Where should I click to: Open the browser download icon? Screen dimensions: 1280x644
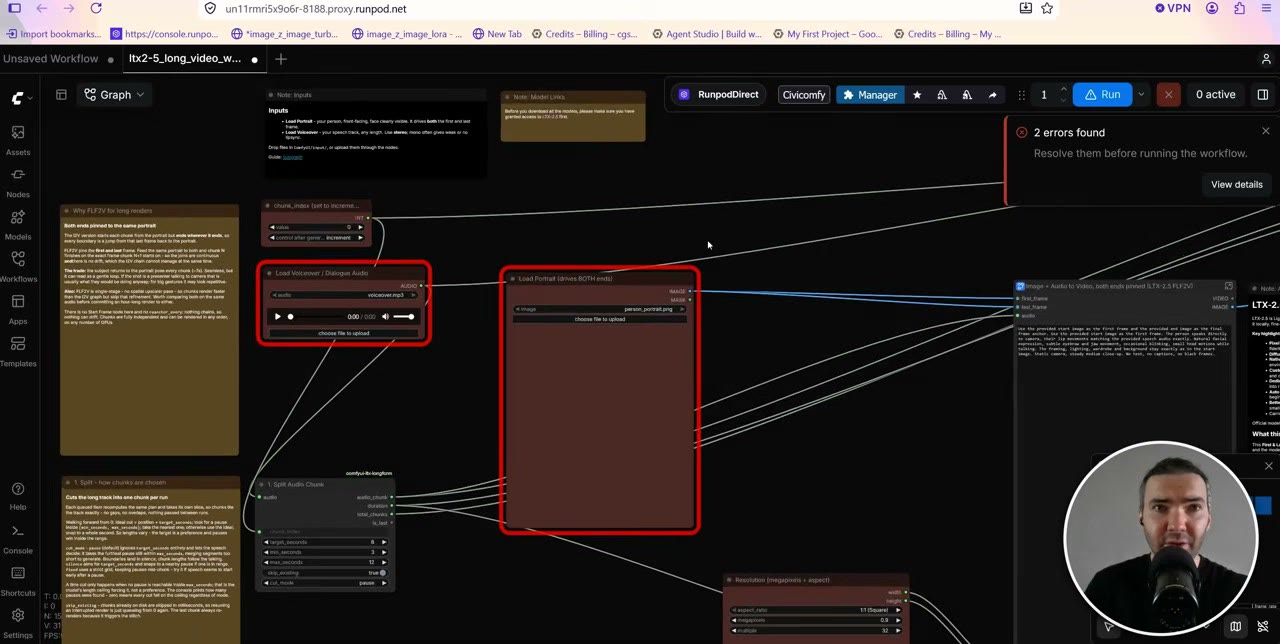tap(1025, 8)
